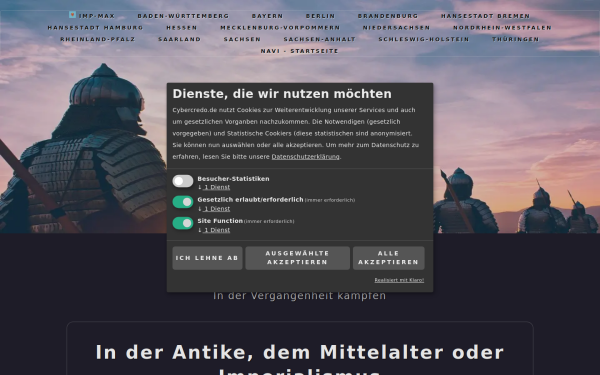
Task: Click the In der Vergangenheit kämpfen subtitle
Action: 300,296
